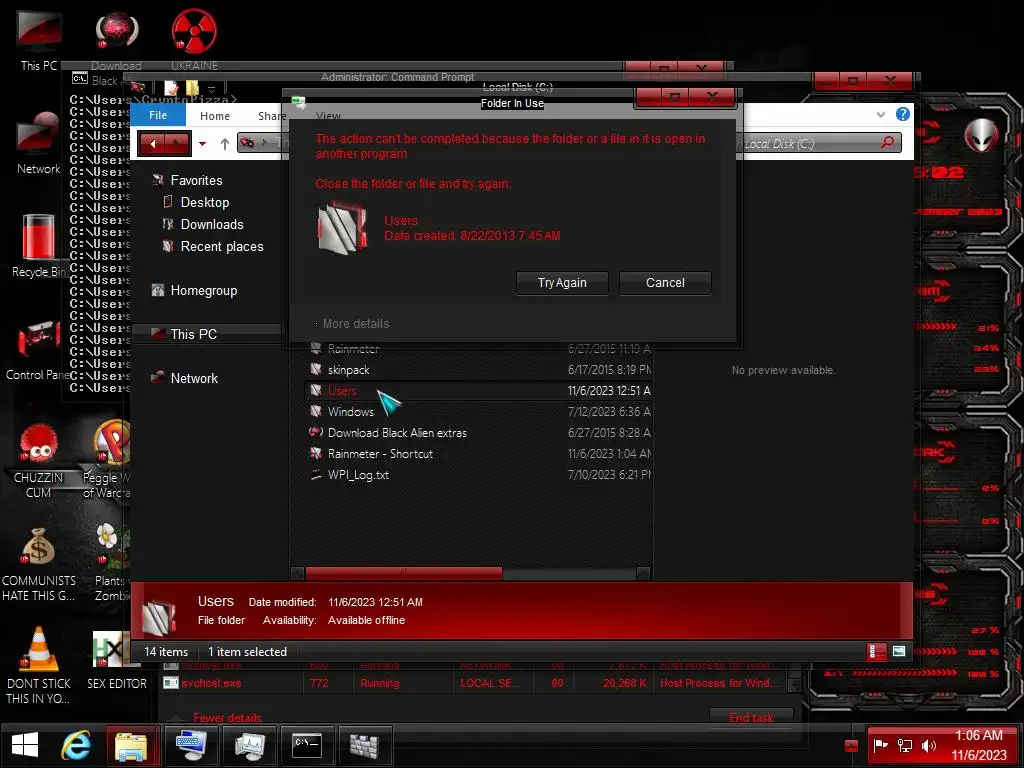The image size is (1024, 768).
Task: Open Control Panel desktop icon
Action: [38, 349]
